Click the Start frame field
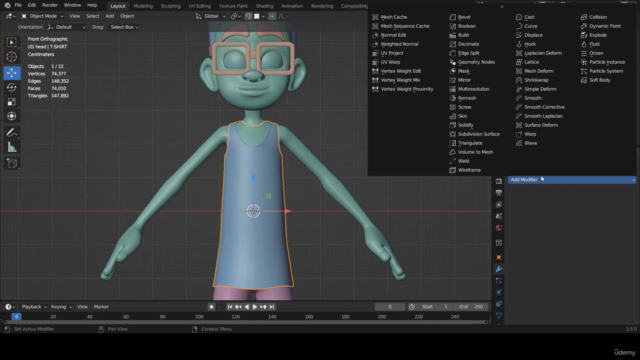Screen dimensions: 640x360 [435, 307]
